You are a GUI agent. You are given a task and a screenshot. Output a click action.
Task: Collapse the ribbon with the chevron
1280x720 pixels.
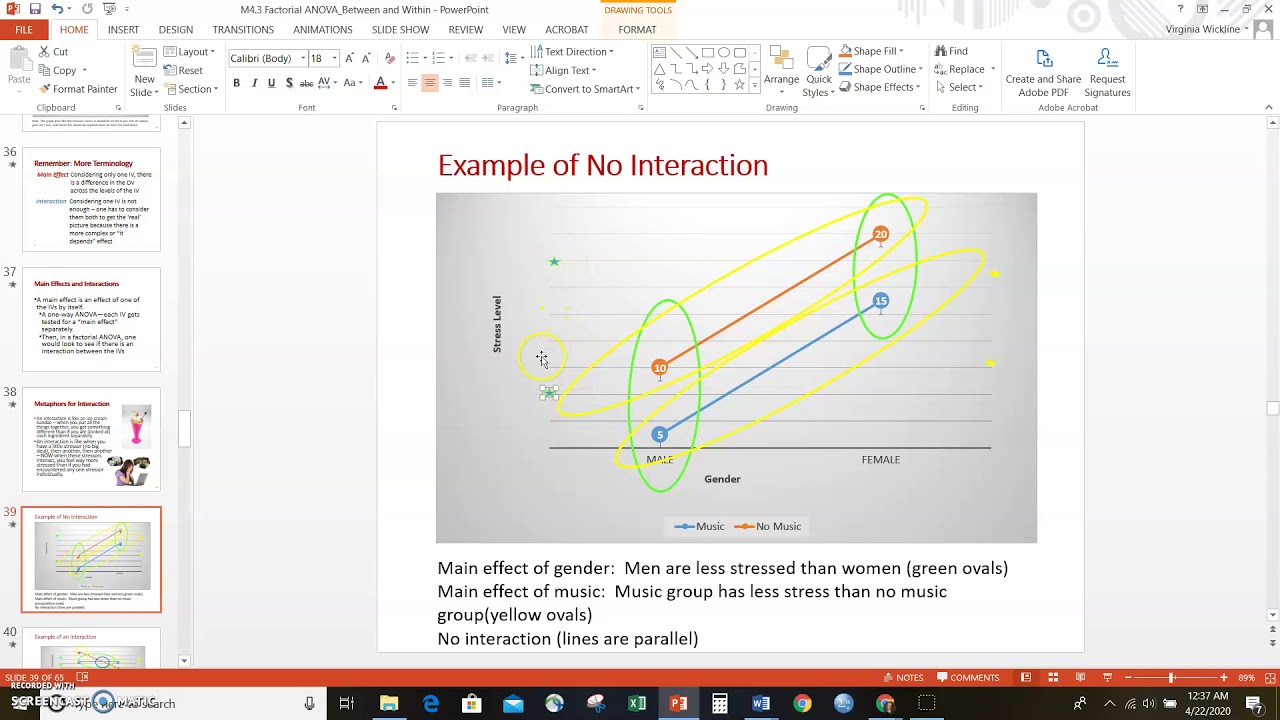coord(1270,107)
